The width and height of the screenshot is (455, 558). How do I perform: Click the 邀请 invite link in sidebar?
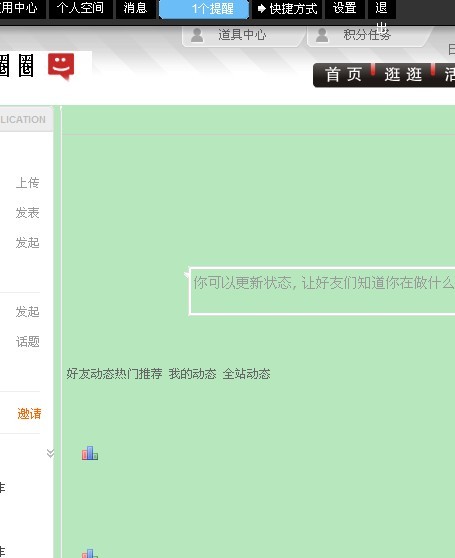[x=29, y=414]
